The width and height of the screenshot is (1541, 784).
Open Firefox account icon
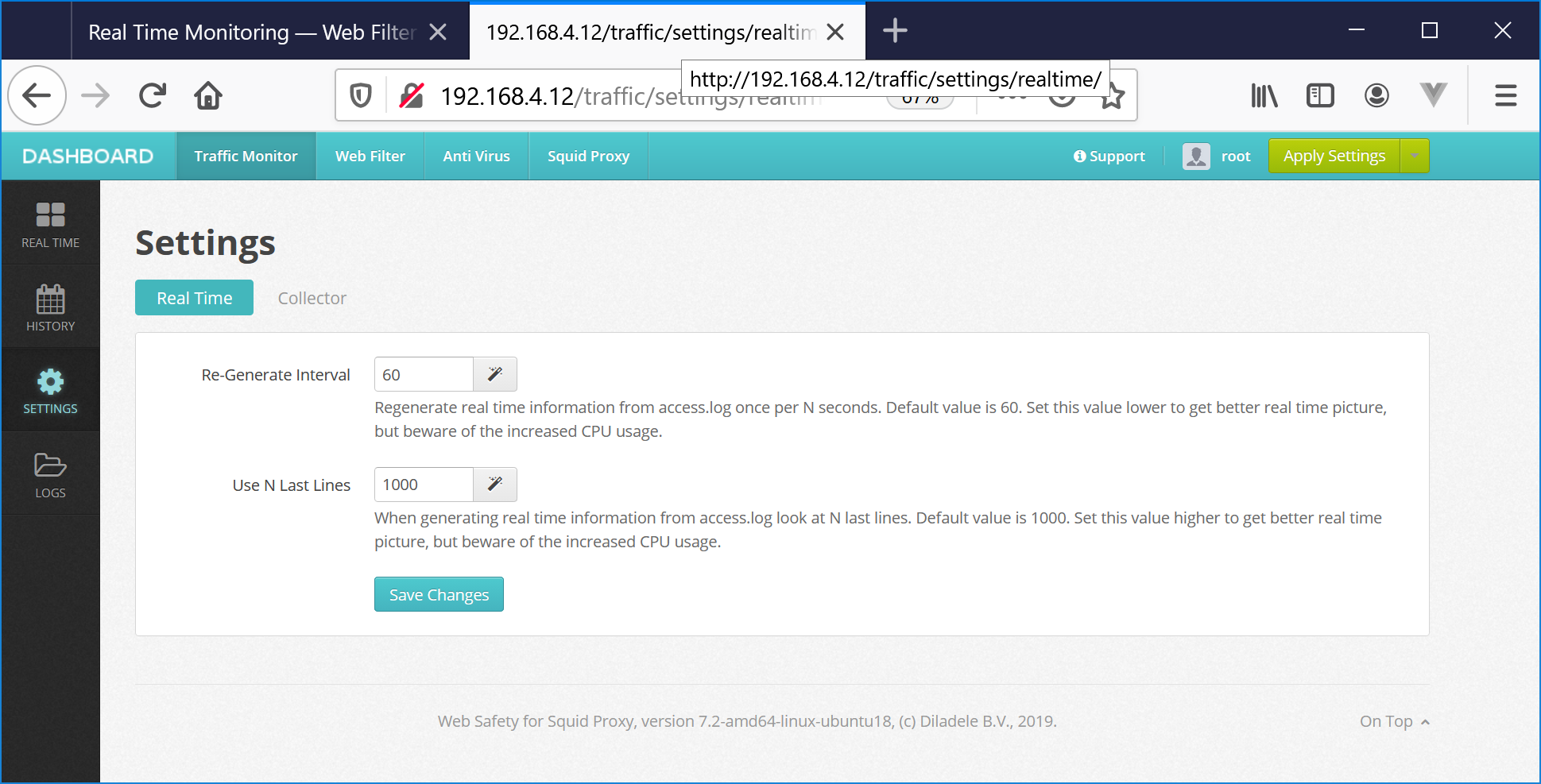(1376, 96)
